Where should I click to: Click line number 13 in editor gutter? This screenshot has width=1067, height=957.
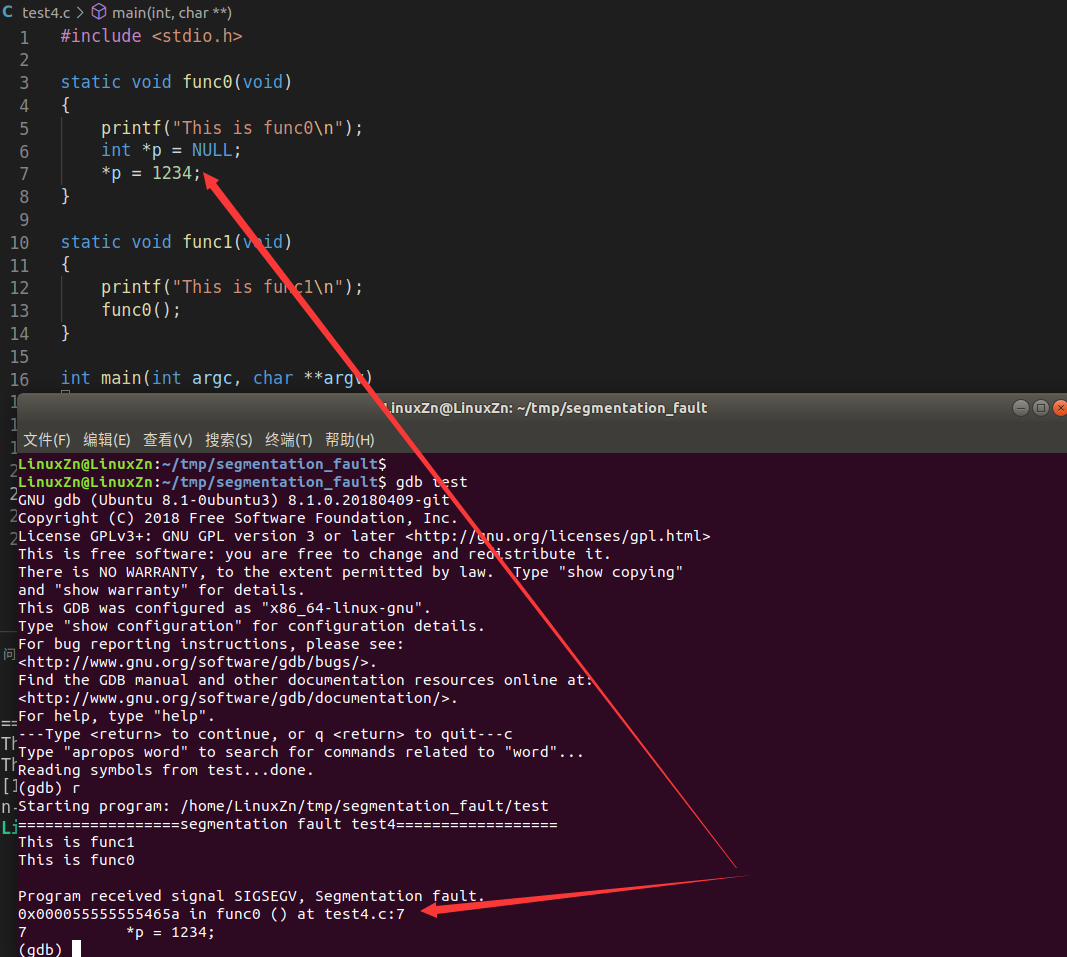(20, 310)
